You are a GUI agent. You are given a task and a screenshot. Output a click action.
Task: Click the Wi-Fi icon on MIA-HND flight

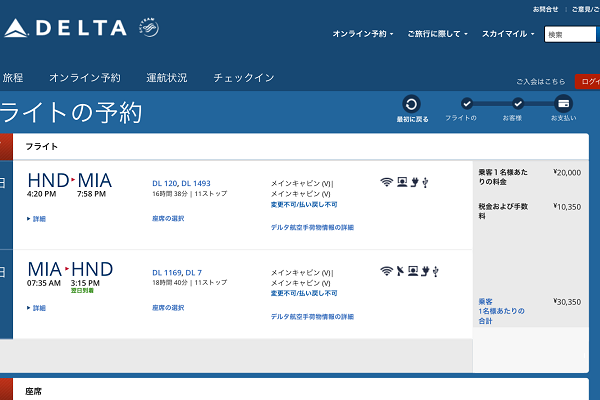point(386,271)
